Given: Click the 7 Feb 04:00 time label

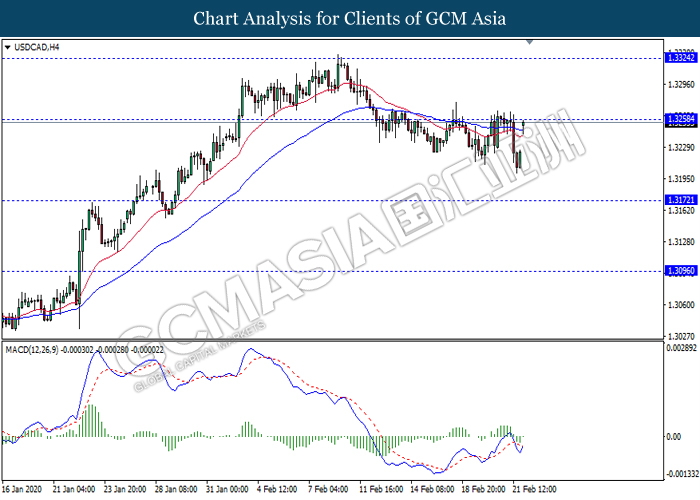Looking at the screenshot, I should point(329,489).
